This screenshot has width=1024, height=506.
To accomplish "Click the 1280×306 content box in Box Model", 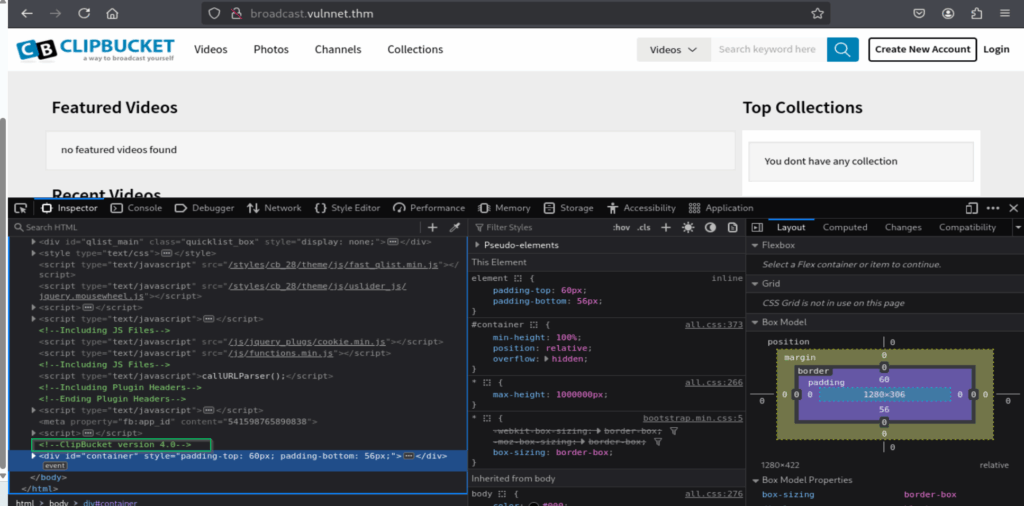I will [884, 394].
